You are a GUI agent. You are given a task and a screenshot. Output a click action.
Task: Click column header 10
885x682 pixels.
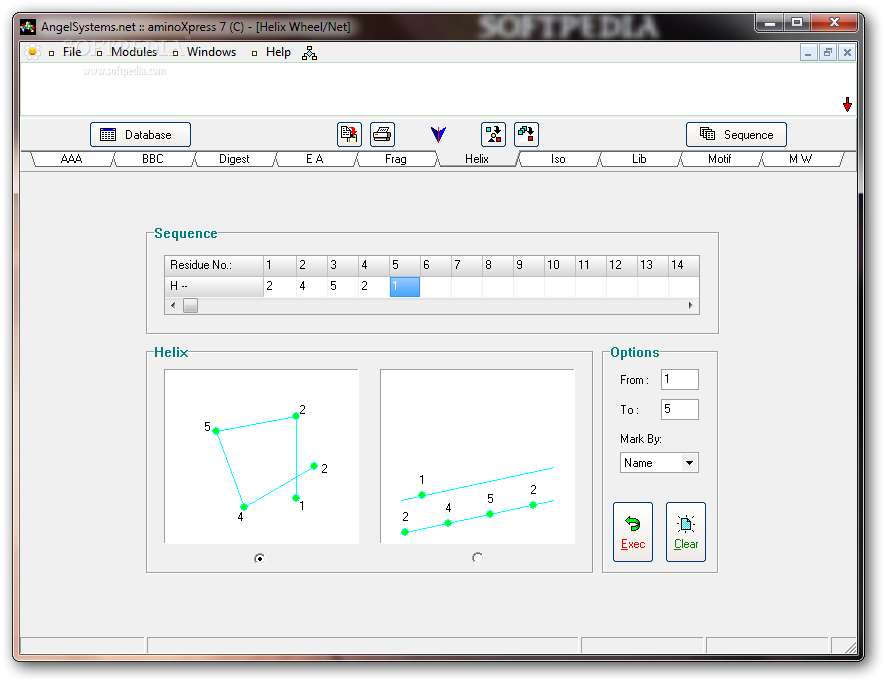pyautogui.click(x=560, y=265)
